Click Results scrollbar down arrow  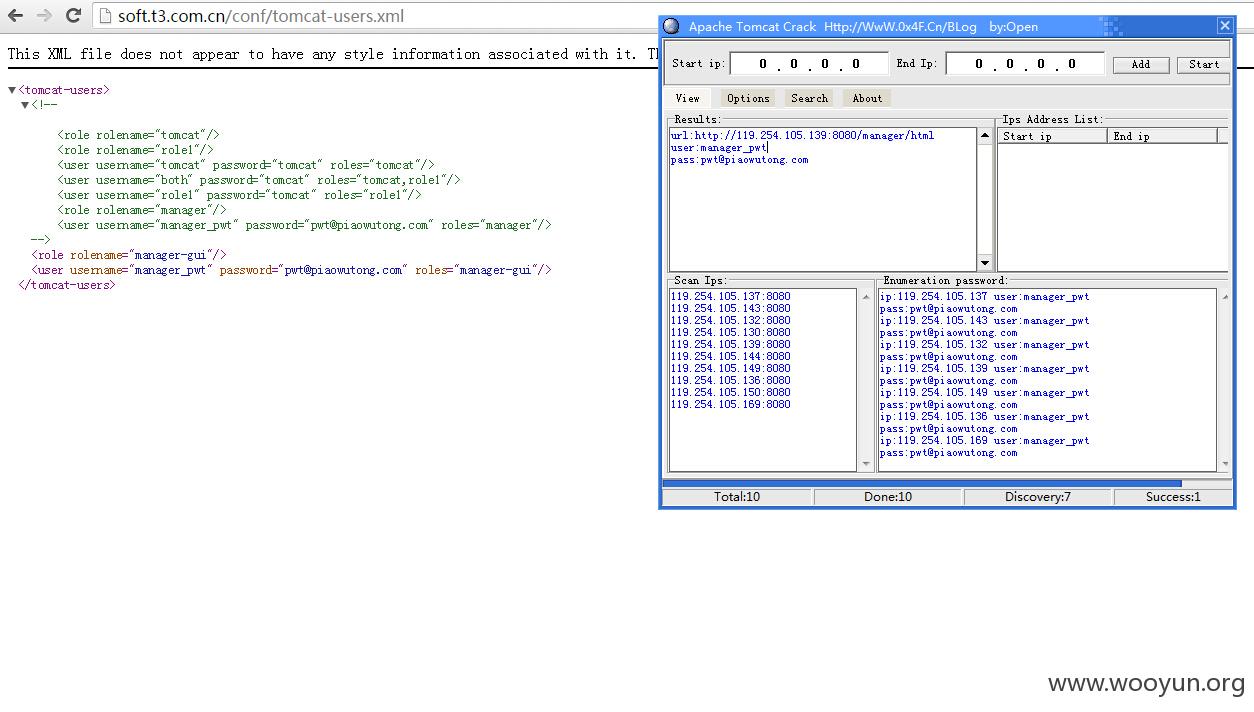pos(984,263)
